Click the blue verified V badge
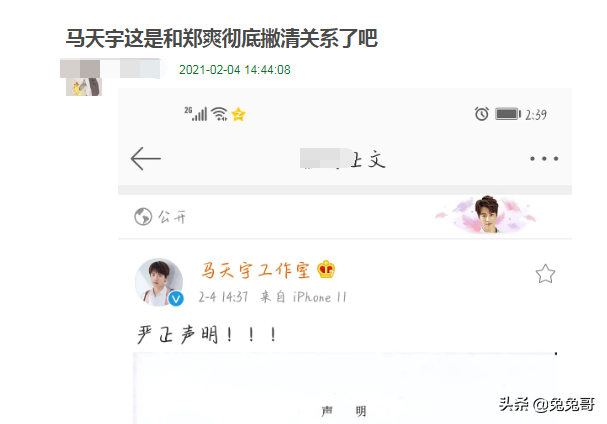The width and height of the screenshot is (607, 424). [x=176, y=299]
